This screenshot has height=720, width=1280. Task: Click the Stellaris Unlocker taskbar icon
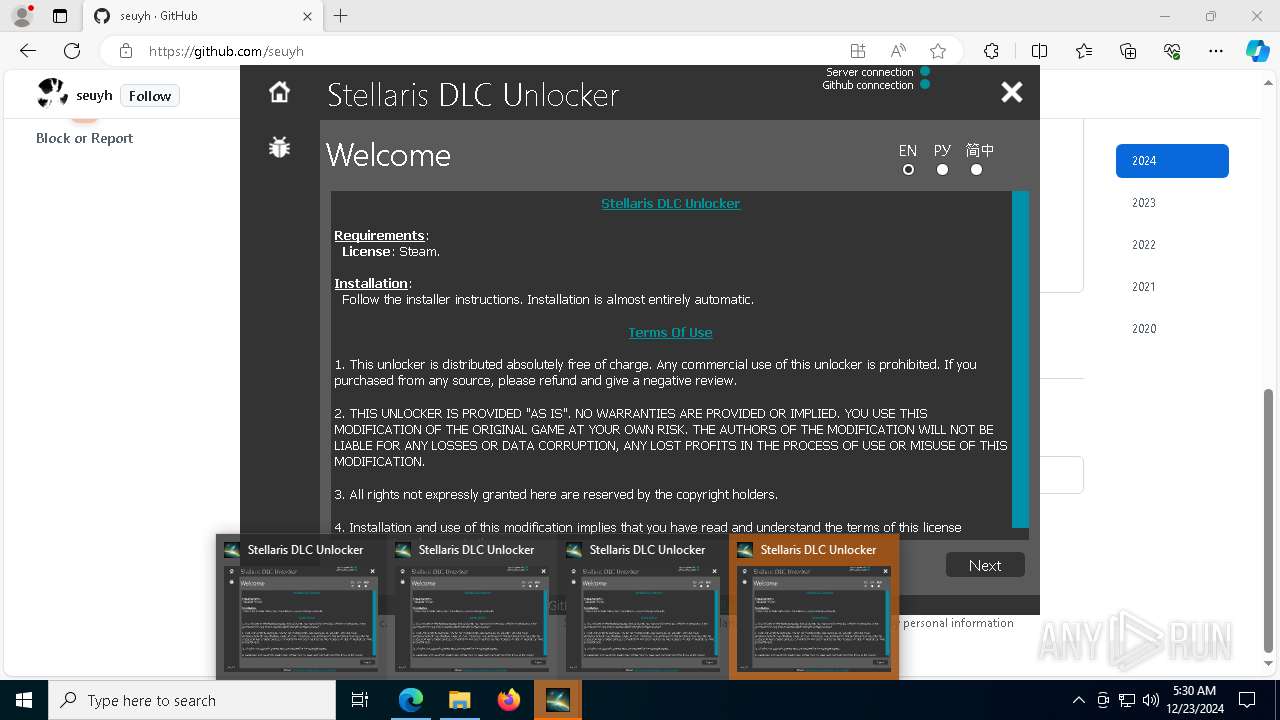point(558,700)
